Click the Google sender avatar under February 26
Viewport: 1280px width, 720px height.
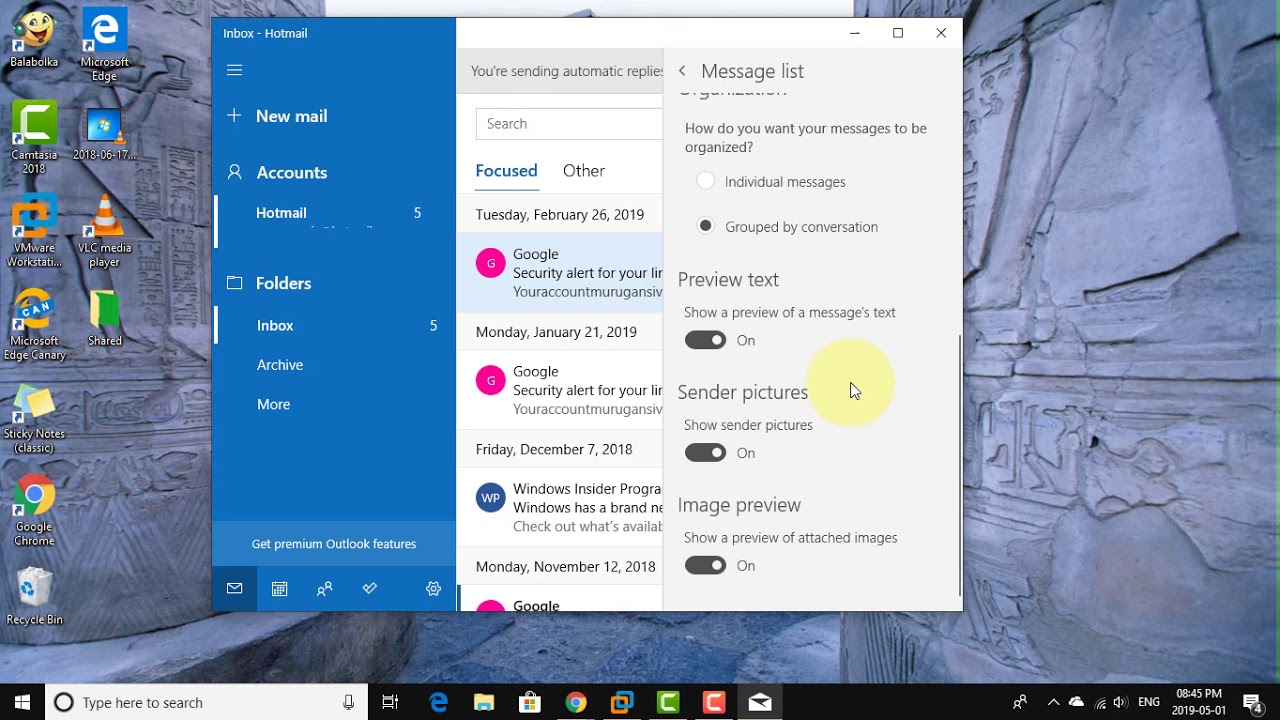click(490, 263)
